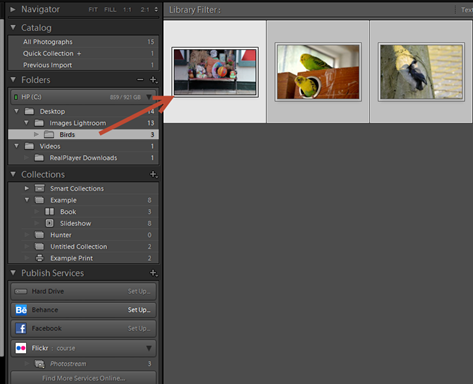
Task: Select the Hunter collection label
Action: coord(61,235)
